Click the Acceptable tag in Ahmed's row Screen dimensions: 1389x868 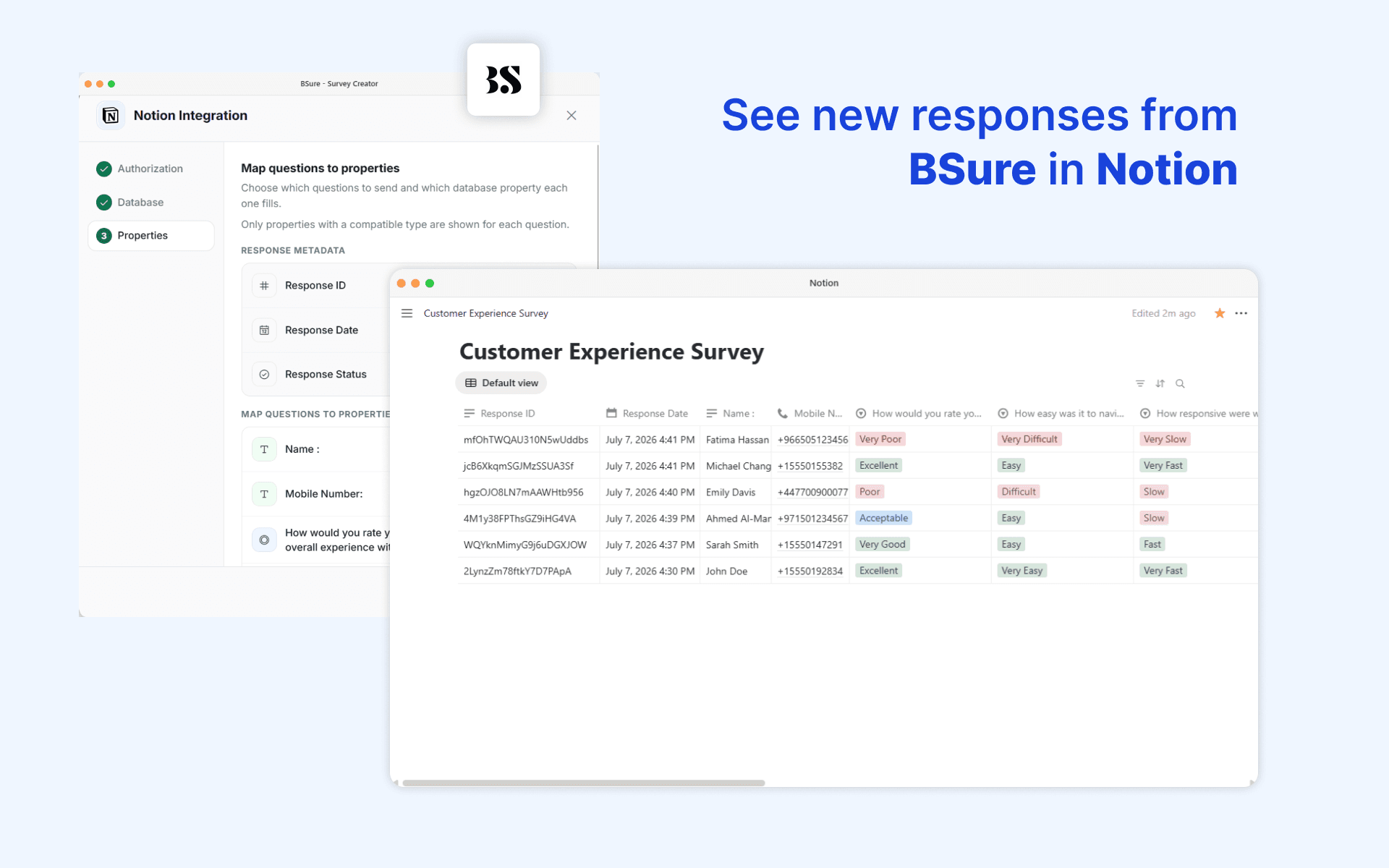[883, 518]
